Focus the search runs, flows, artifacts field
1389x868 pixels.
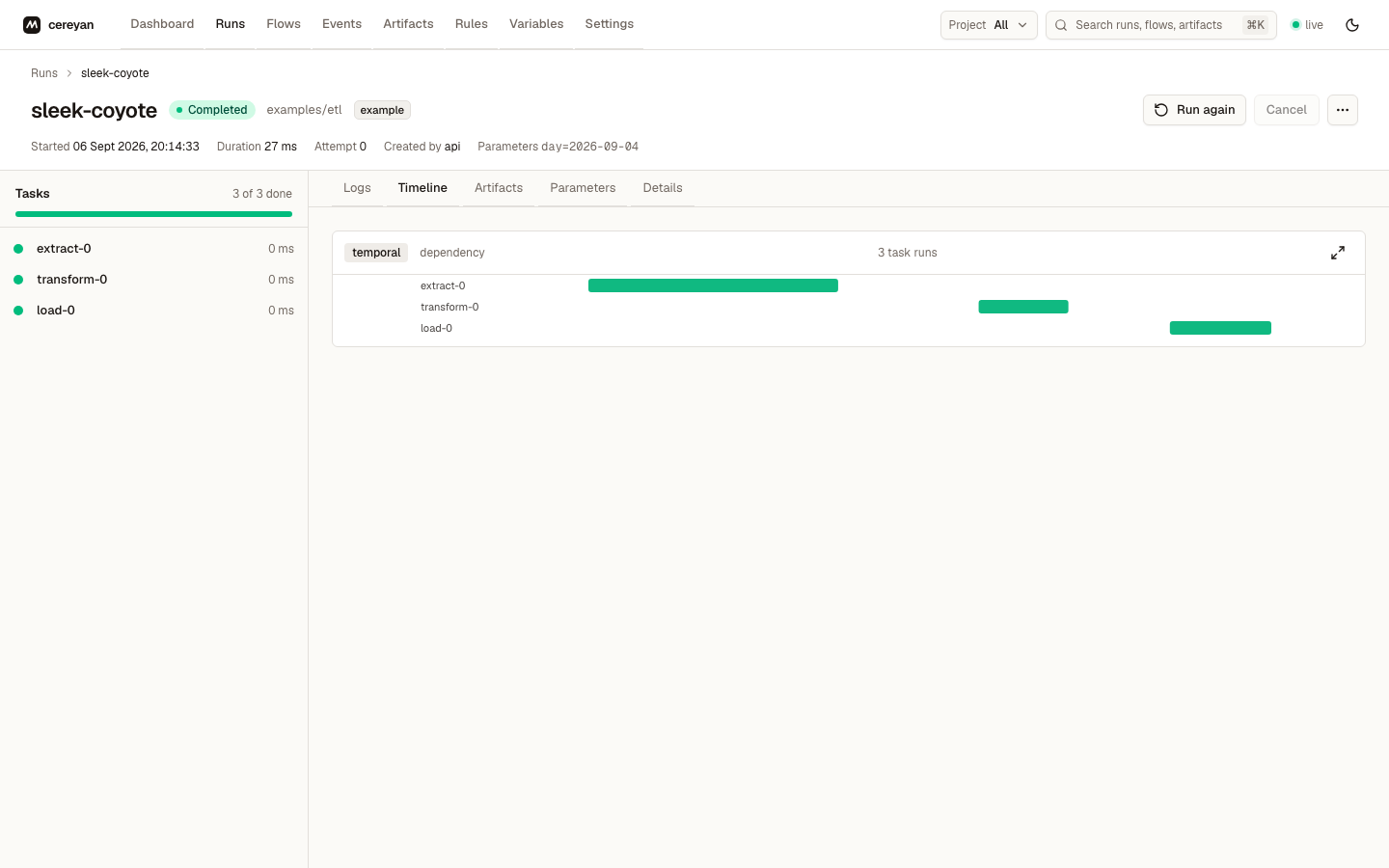[x=1160, y=25]
